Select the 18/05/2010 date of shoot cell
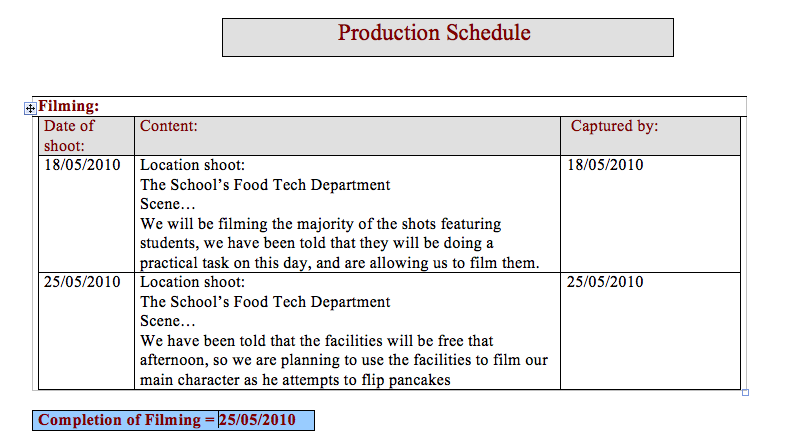Screen dimensions: 793x443 click(82, 165)
